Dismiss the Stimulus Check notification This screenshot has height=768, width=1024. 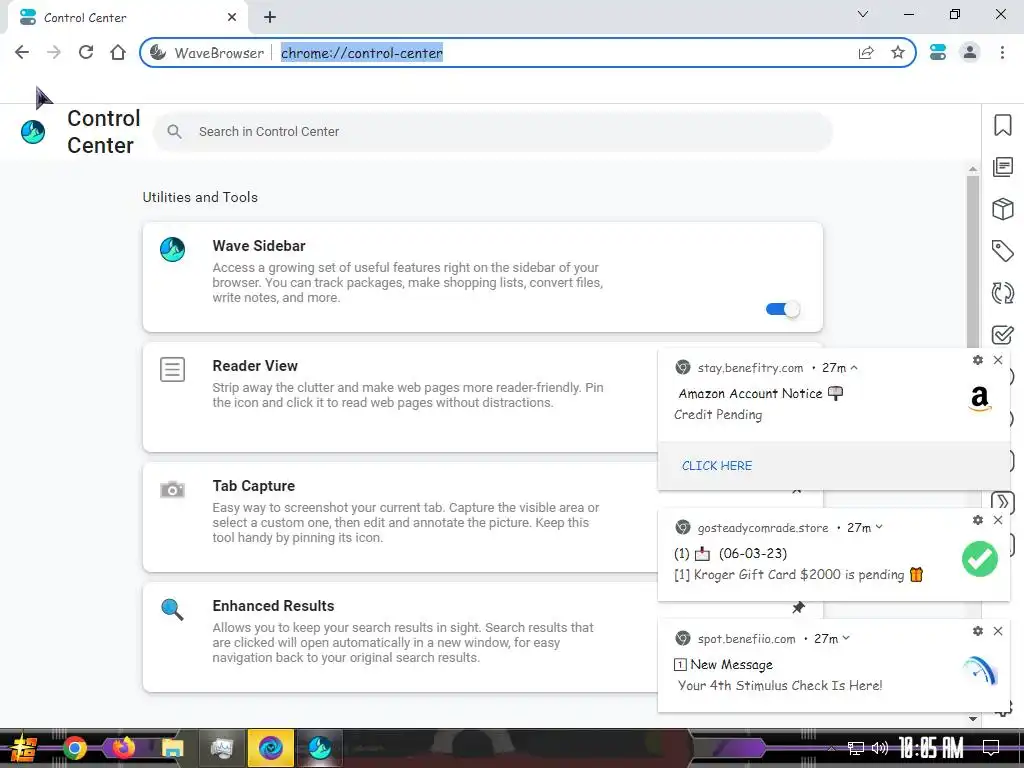coord(998,631)
